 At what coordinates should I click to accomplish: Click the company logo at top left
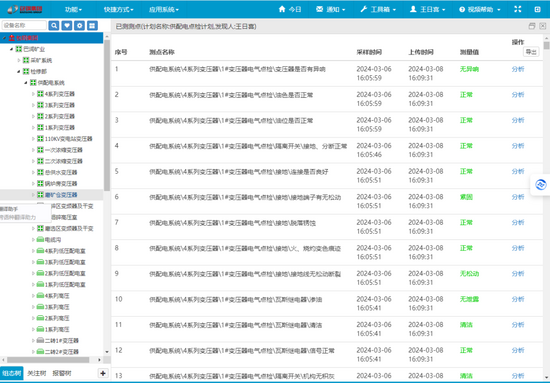coord(25,9)
